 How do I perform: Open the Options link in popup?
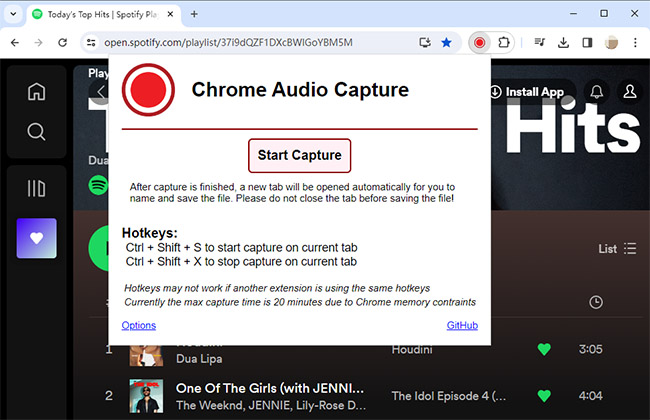(x=138, y=325)
